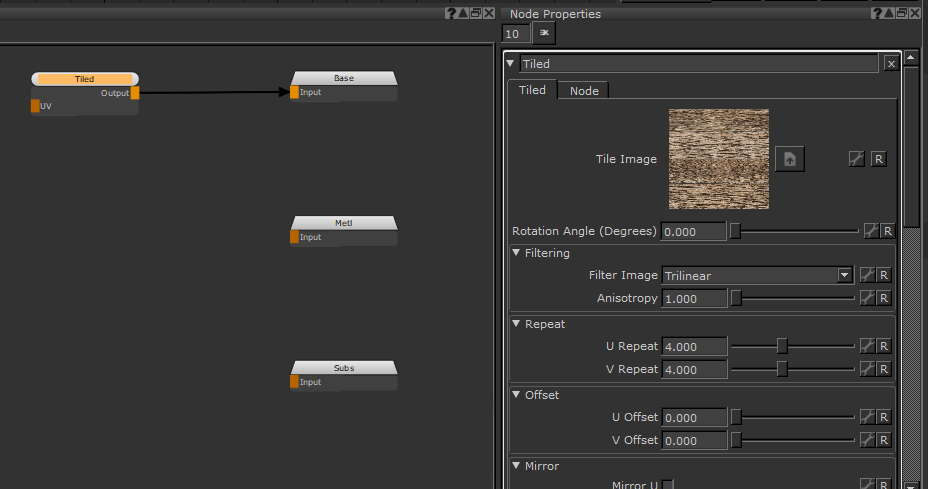Image resolution: width=928 pixels, height=489 pixels.
Task: Collapse the Repeat section
Action: click(x=517, y=324)
